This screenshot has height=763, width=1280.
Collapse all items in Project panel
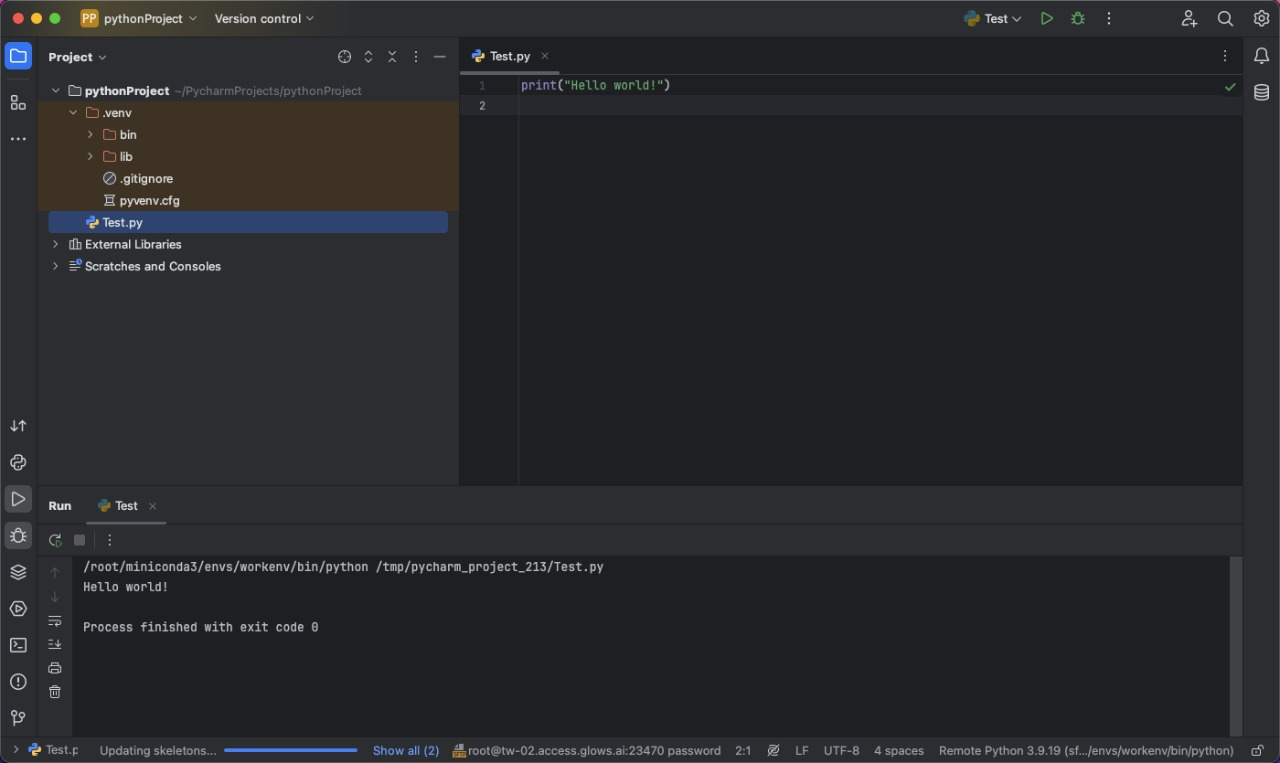pos(392,57)
